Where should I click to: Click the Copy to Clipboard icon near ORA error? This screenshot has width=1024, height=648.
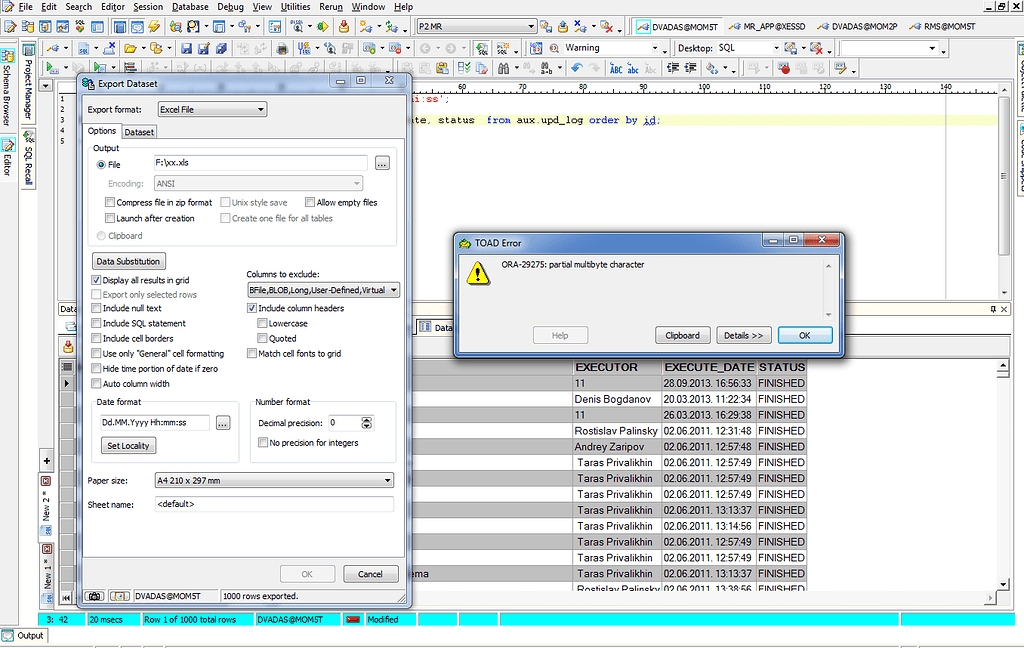tap(682, 335)
